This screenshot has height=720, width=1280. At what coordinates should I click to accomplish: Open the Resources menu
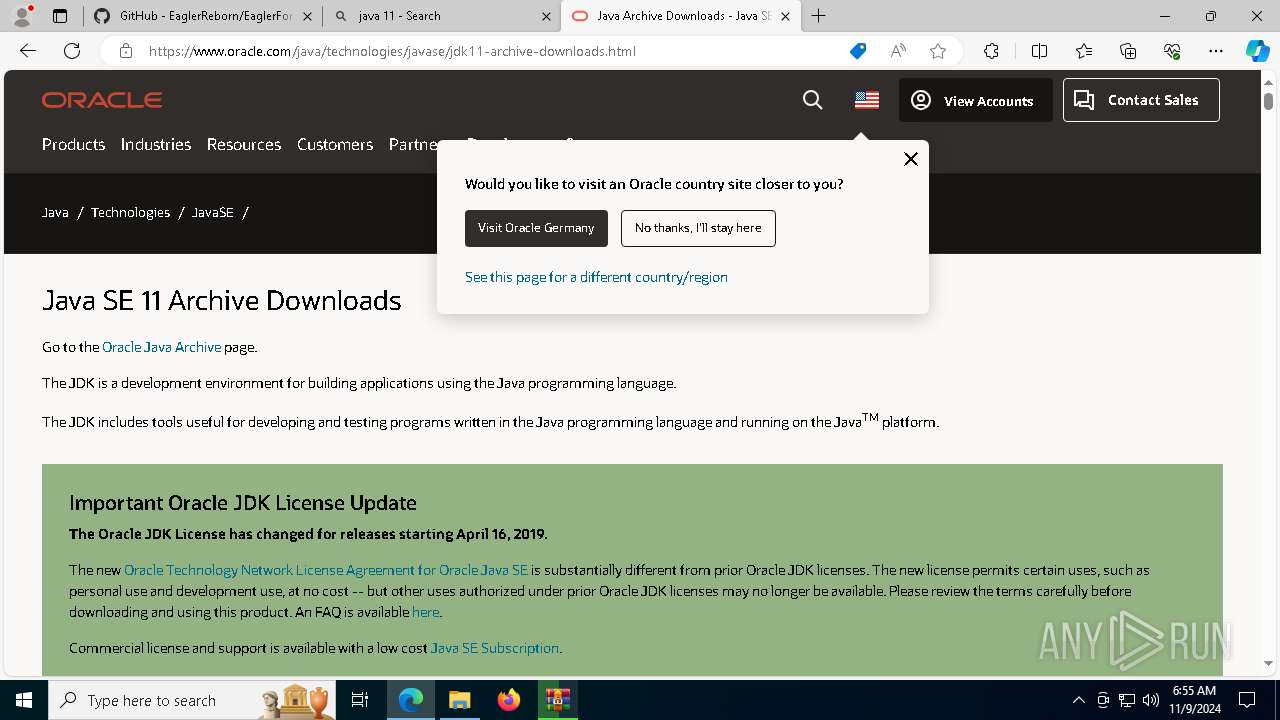click(x=244, y=144)
